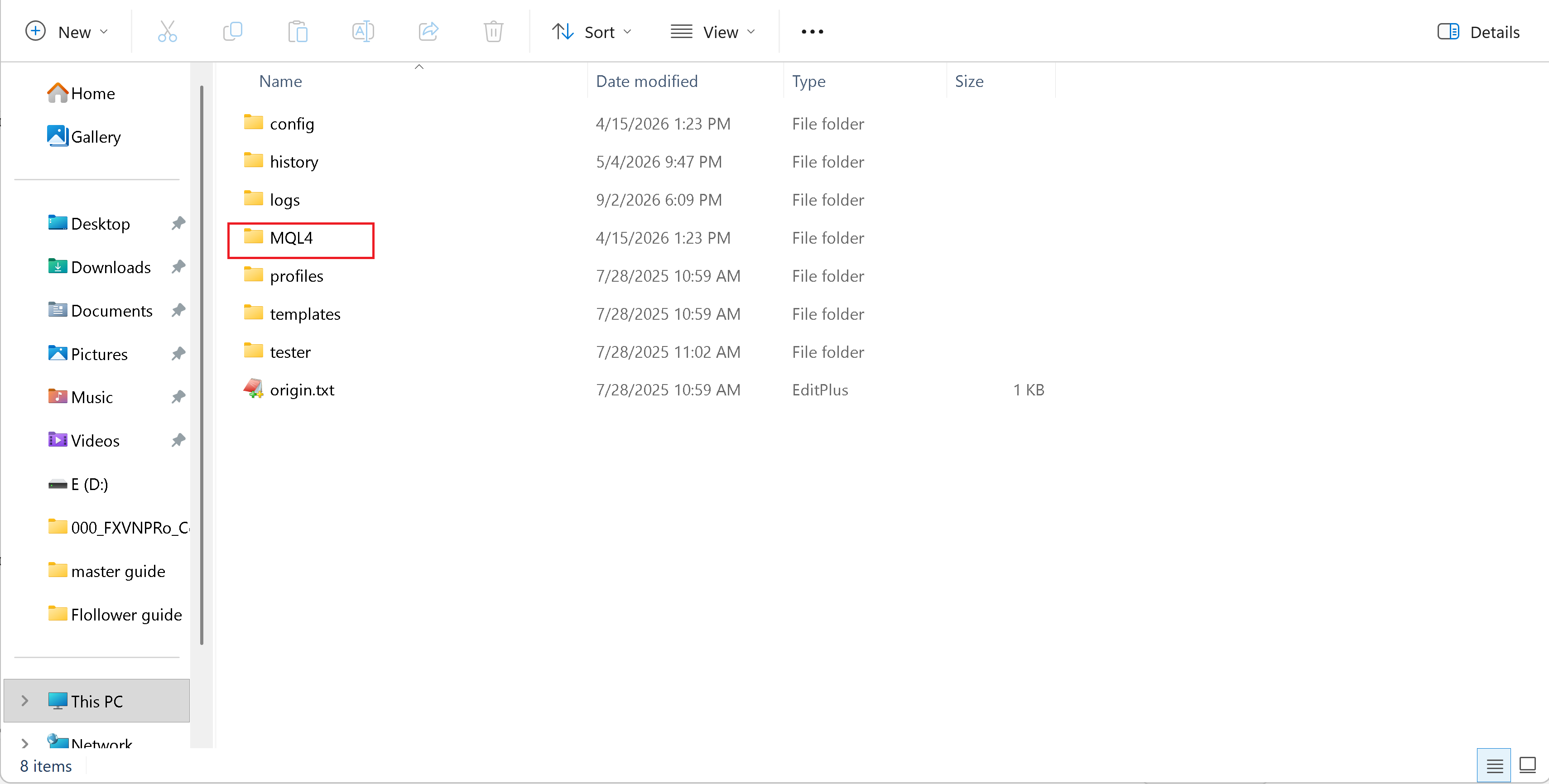
Task: Open the New item dropdown
Action: pyautogui.click(x=67, y=31)
